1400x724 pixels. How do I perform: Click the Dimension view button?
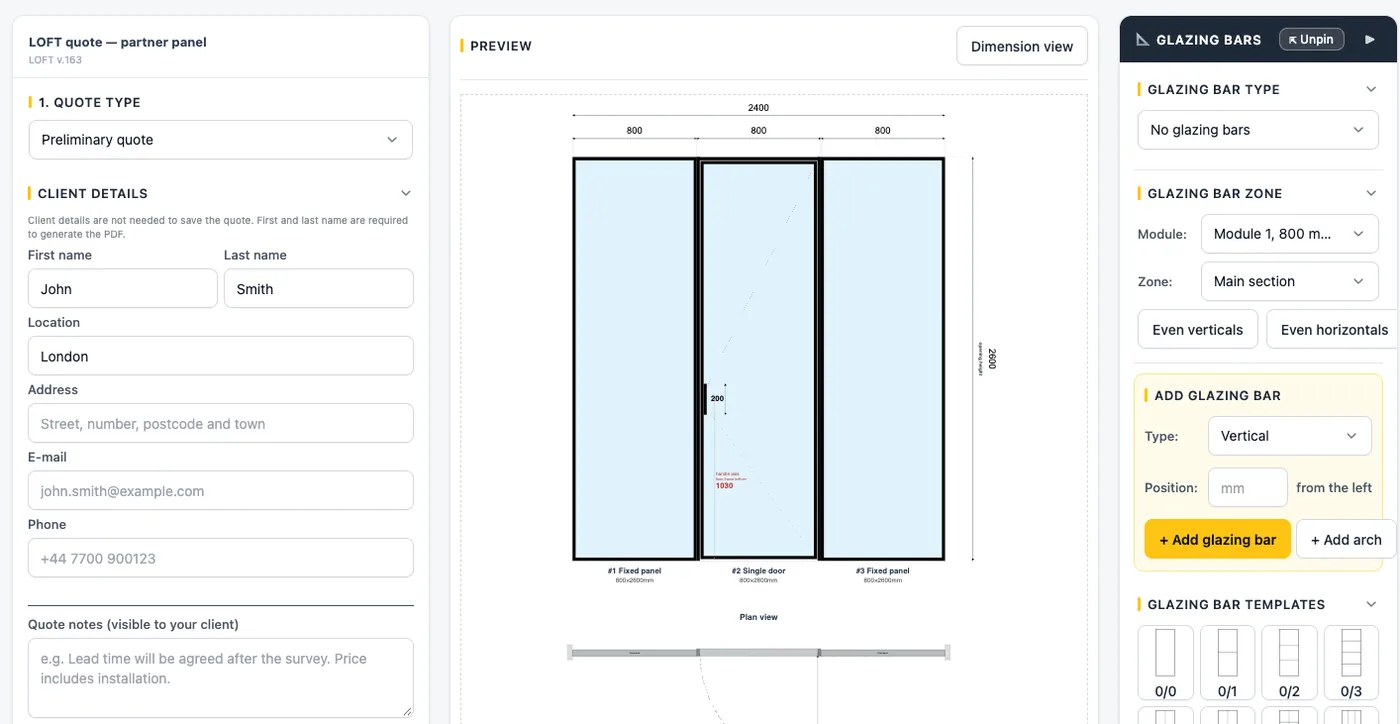(1022, 46)
